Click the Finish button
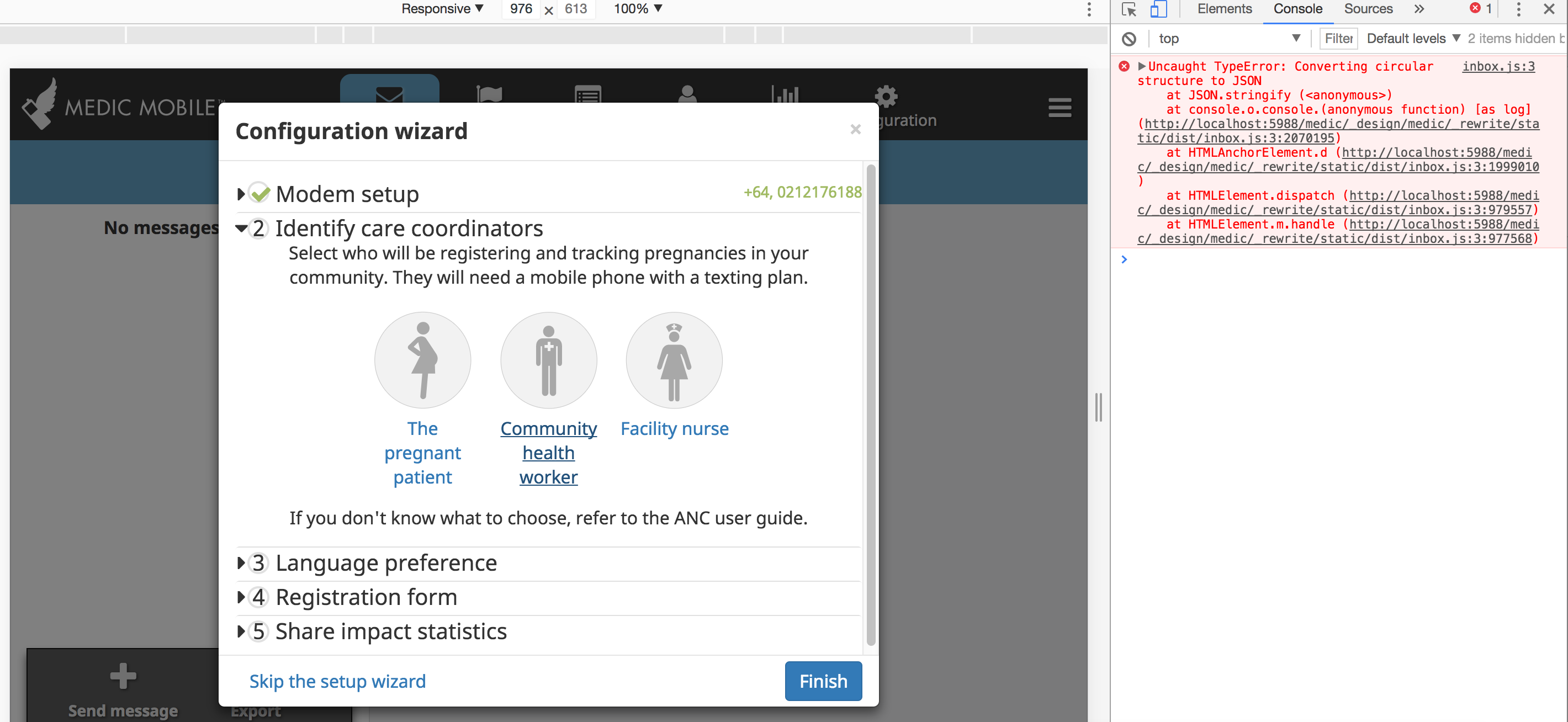This screenshot has height=722, width=1568. (x=823, y=681)
